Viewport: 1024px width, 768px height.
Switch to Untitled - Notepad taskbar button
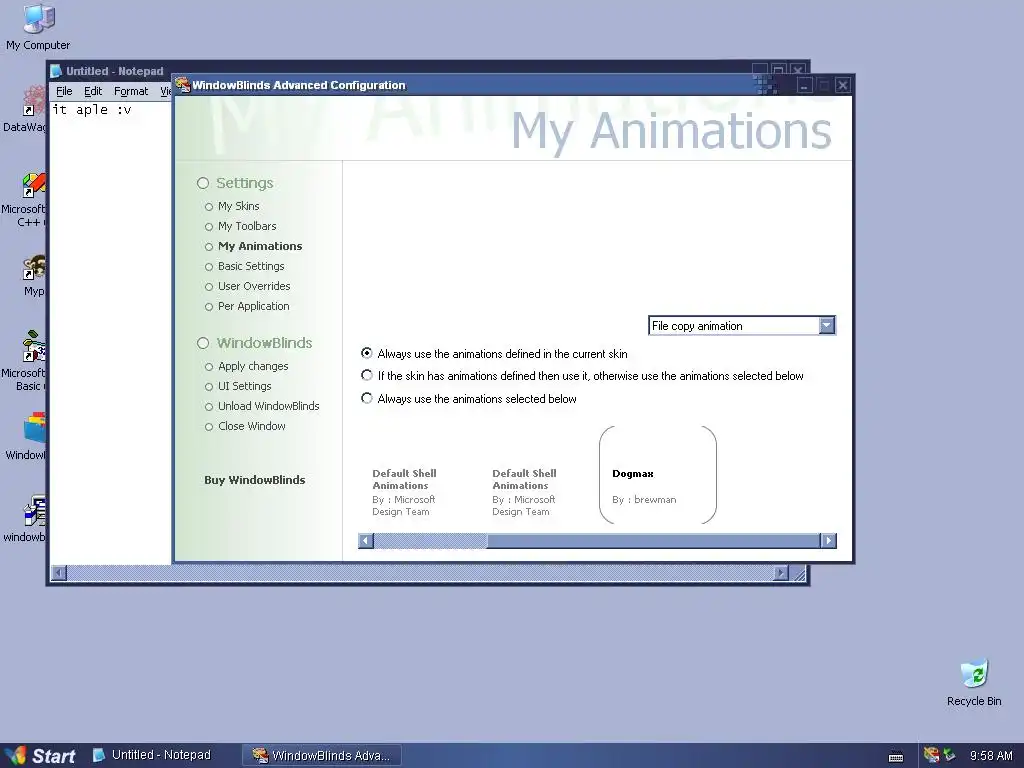[x=154, y=755]
